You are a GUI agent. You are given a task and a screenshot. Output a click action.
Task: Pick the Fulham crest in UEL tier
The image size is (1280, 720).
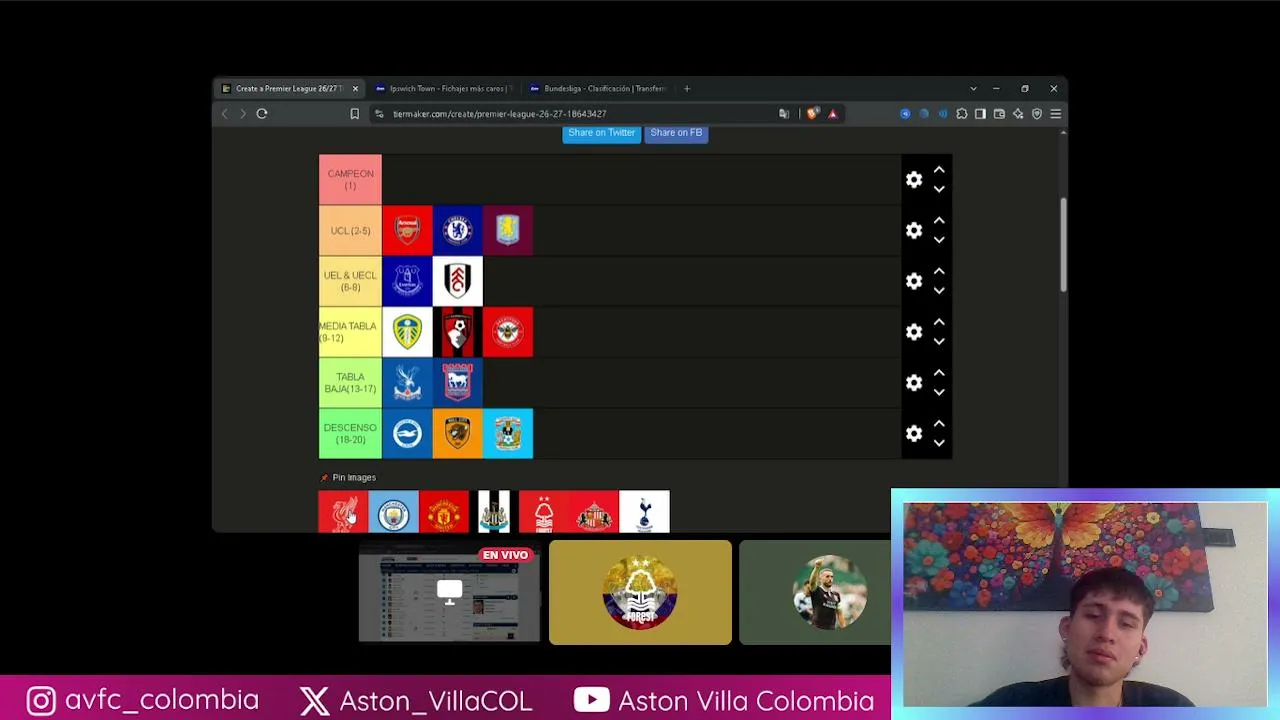[458, 281]
